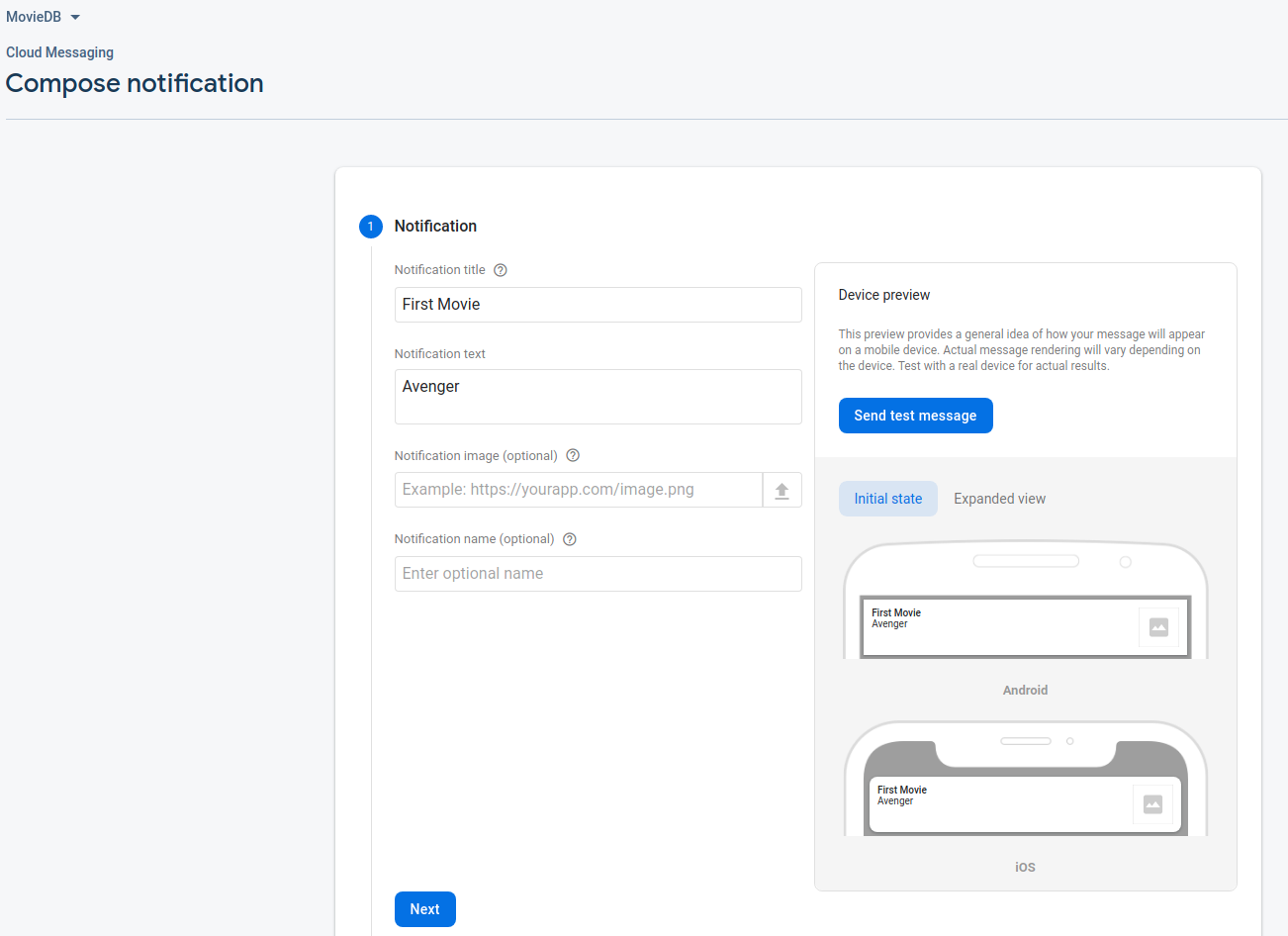This screenshot has width=1288, height=936.
Task: Select the iOS notification preview card
Action: [999, 803]
